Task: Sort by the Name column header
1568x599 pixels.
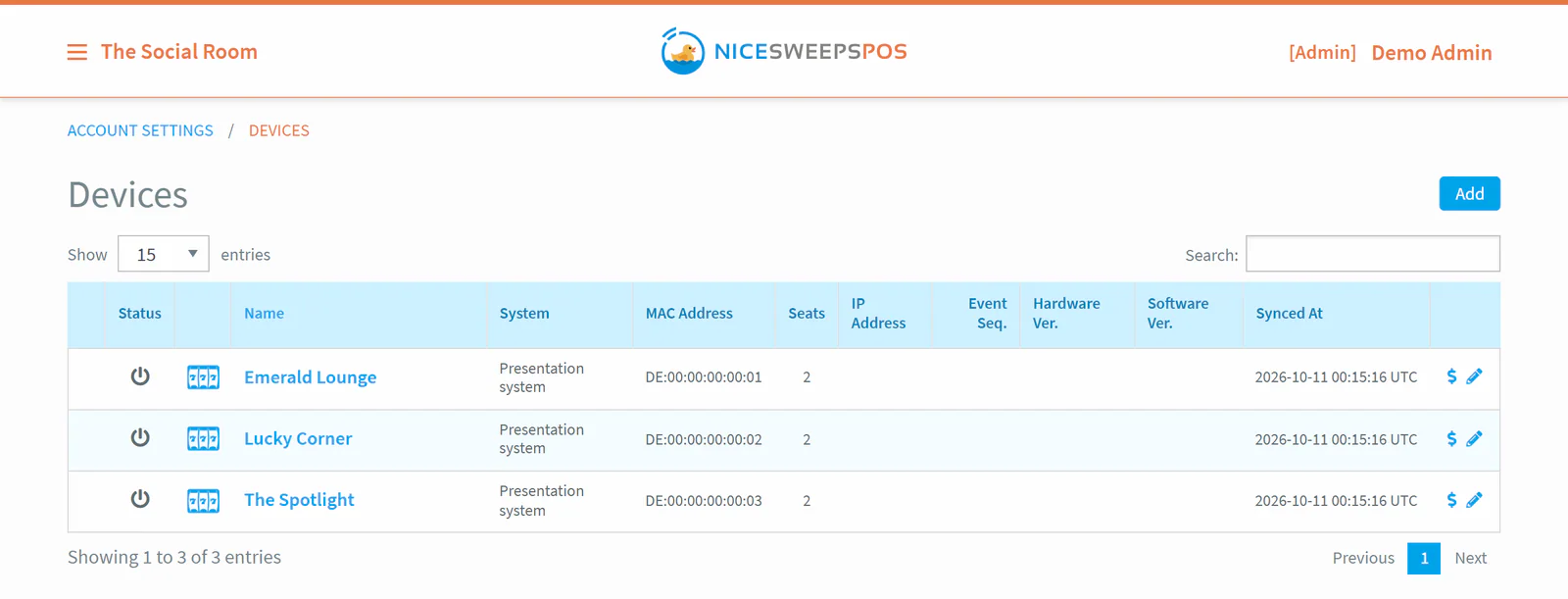Action: [x=358, y=314]
